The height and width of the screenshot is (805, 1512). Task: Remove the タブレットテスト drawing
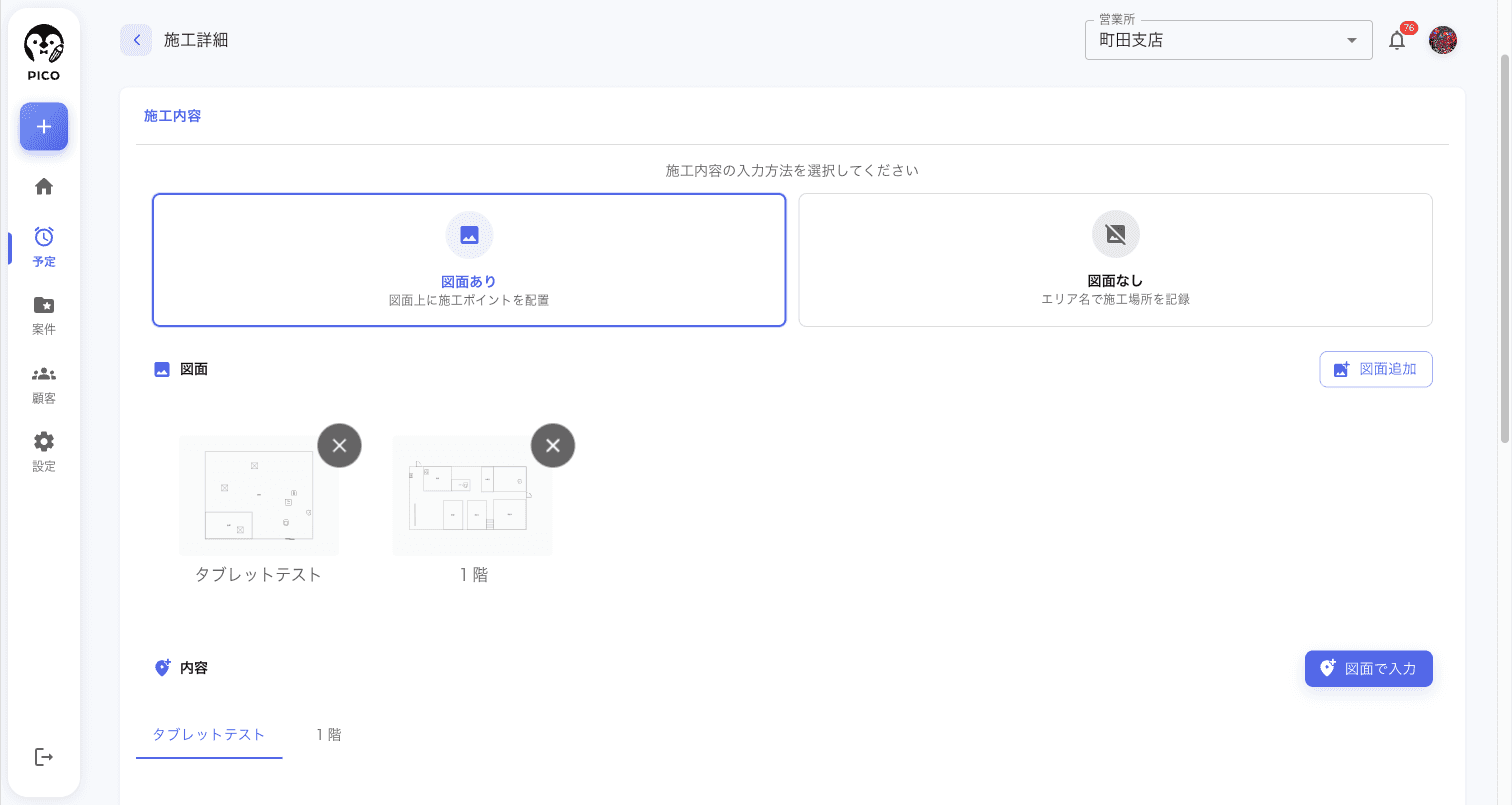coord(339,446)
